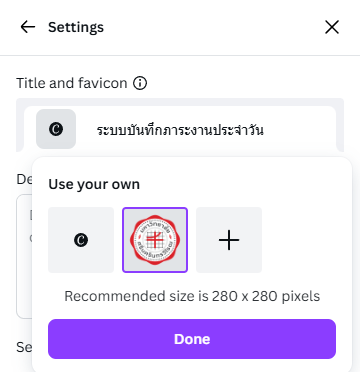Confirm favicon selection with Done
Image resolution: width=360 pixels, height=372 pixels.
tap(192, 339)
